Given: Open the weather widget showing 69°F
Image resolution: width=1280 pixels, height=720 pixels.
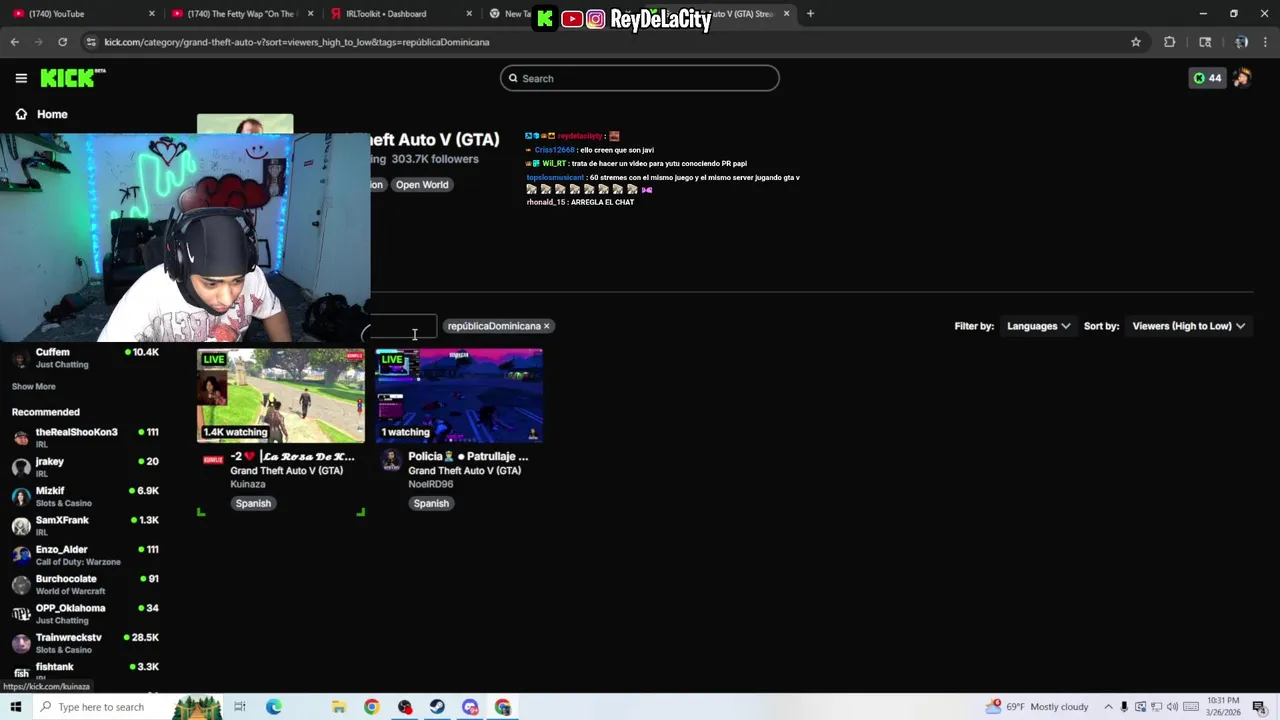Looking at the screenshot, I should coord(1037,707).
